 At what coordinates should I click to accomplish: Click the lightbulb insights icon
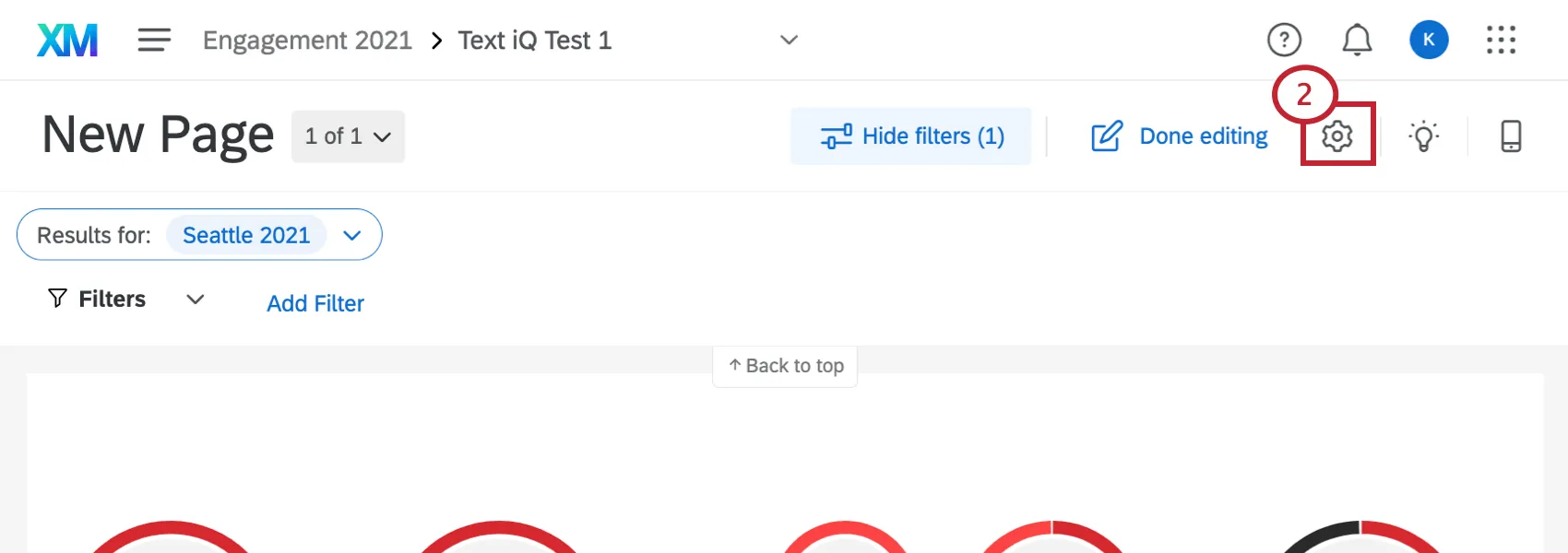(1425, 135)
